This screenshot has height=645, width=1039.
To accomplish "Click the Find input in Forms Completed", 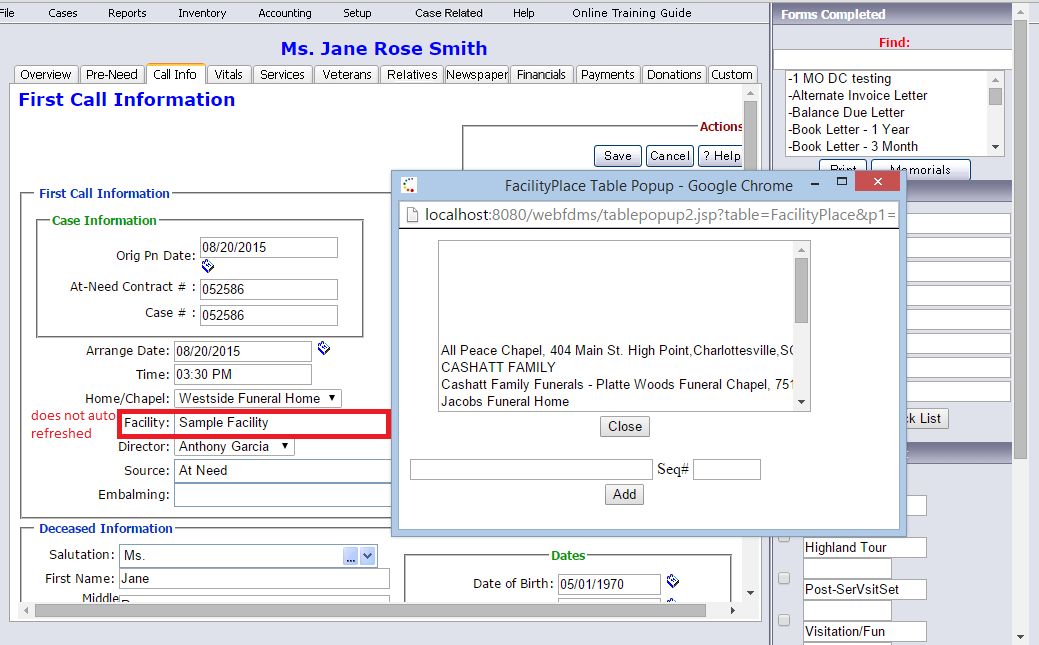I will pyautogui.click(x=893, y=60).
